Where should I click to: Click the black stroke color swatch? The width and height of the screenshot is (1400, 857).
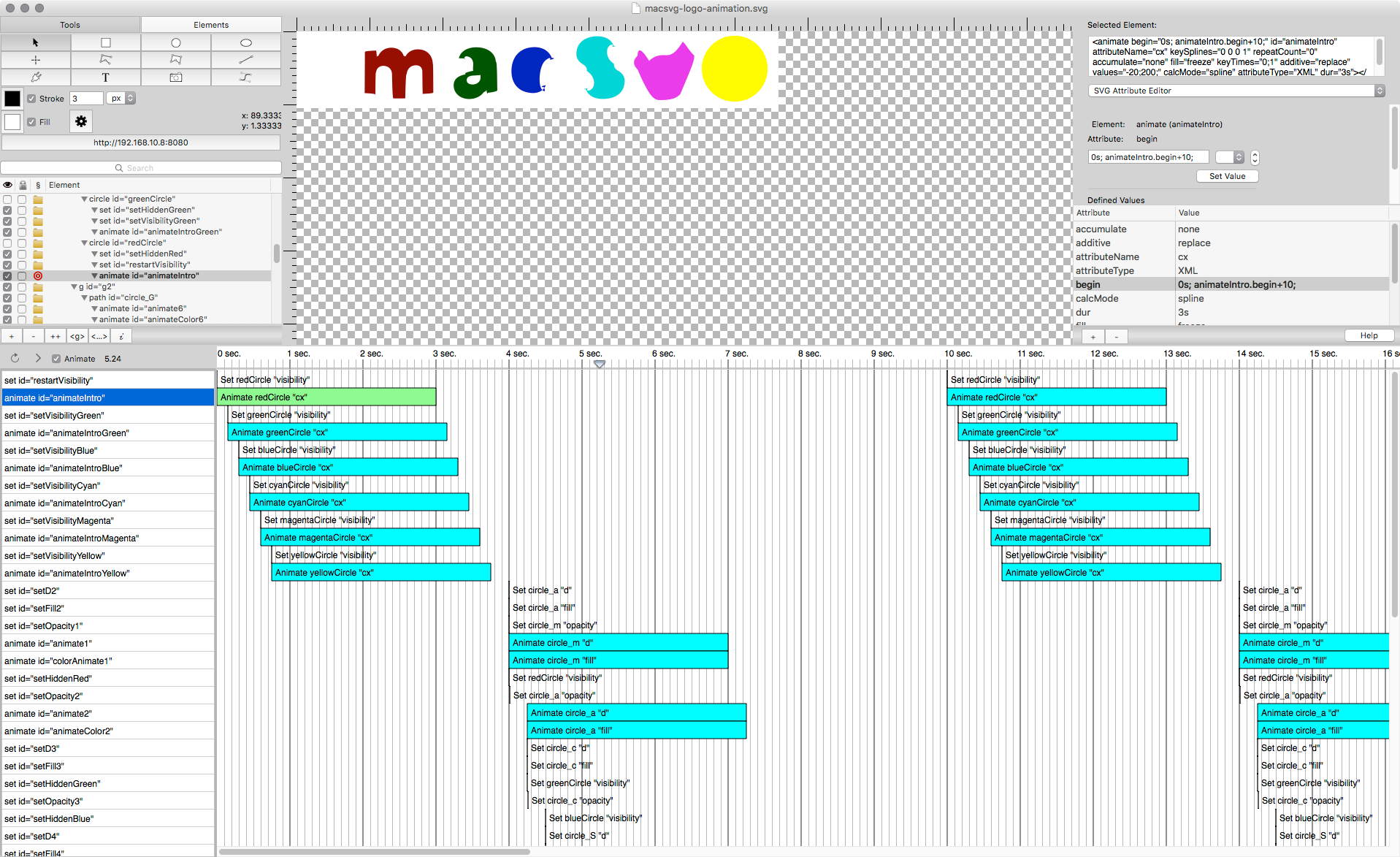(x=12, y=99)
